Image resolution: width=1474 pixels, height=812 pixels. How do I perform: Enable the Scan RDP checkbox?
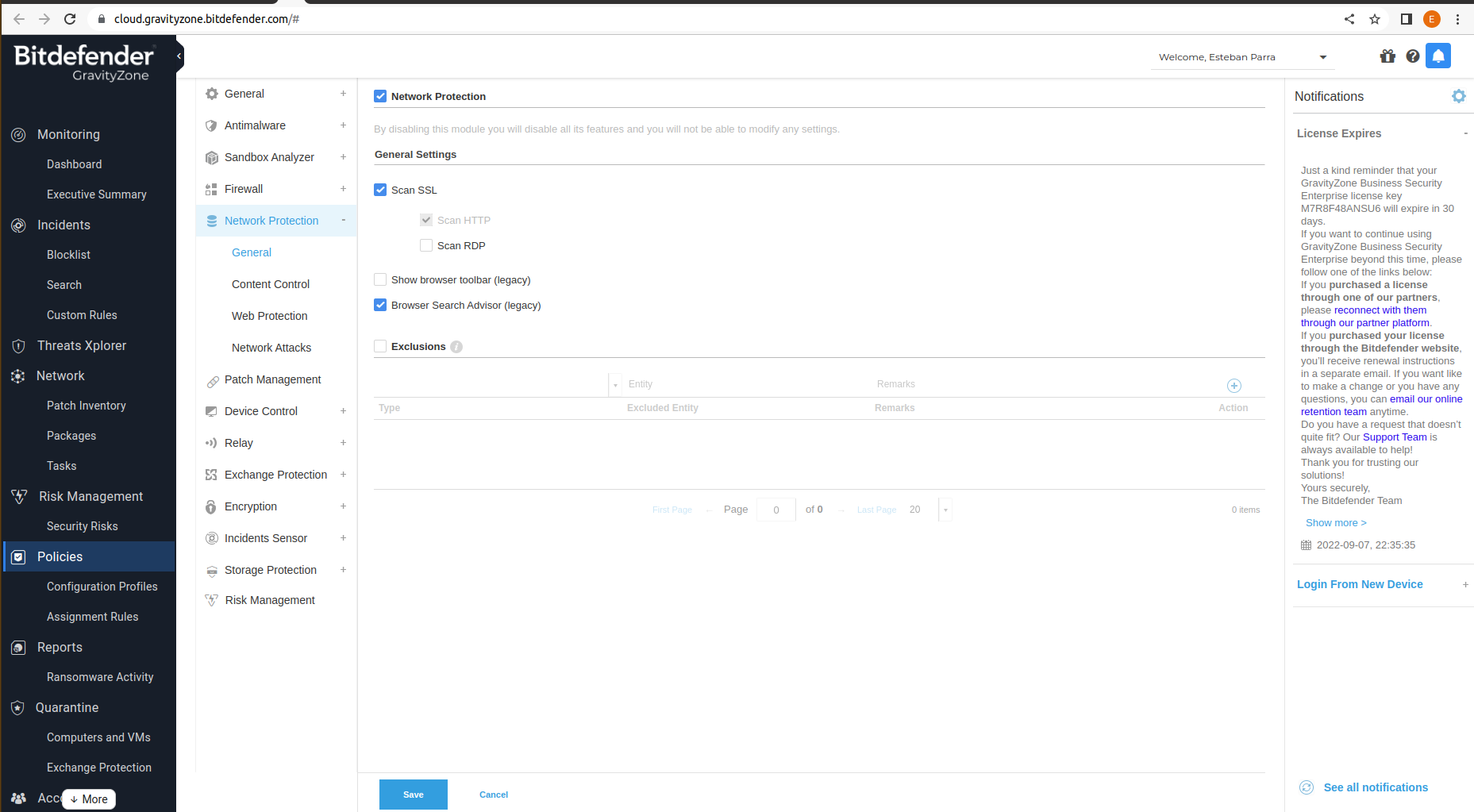tap(426, 245)
